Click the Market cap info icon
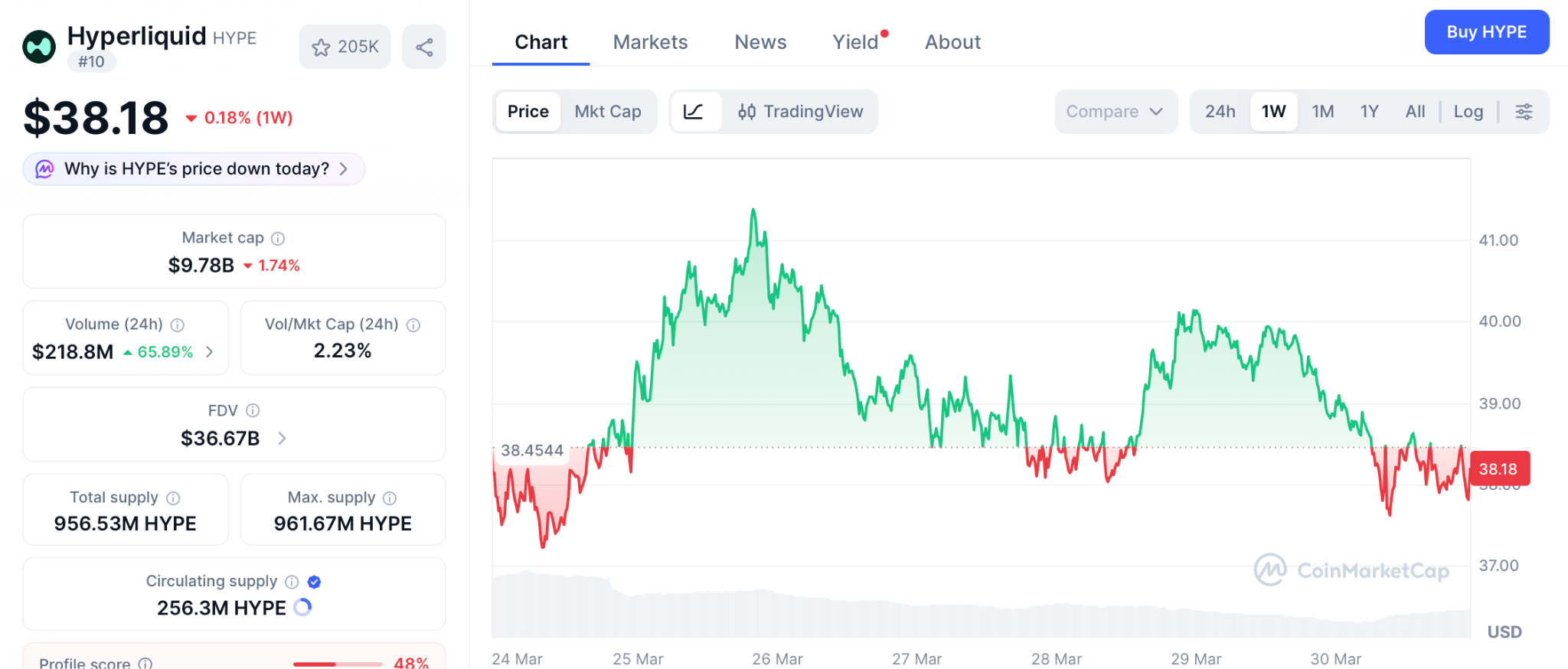 tap(279, 239)
